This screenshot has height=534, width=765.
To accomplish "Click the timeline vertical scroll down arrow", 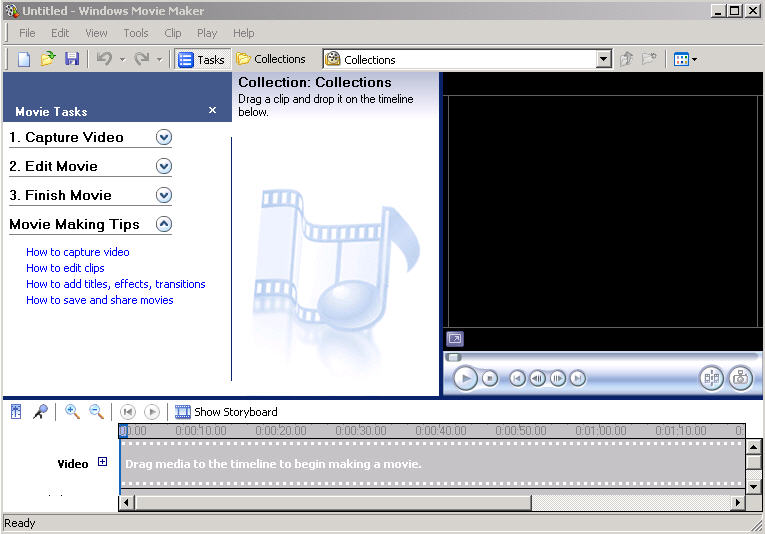I will [x=753, y=486].
